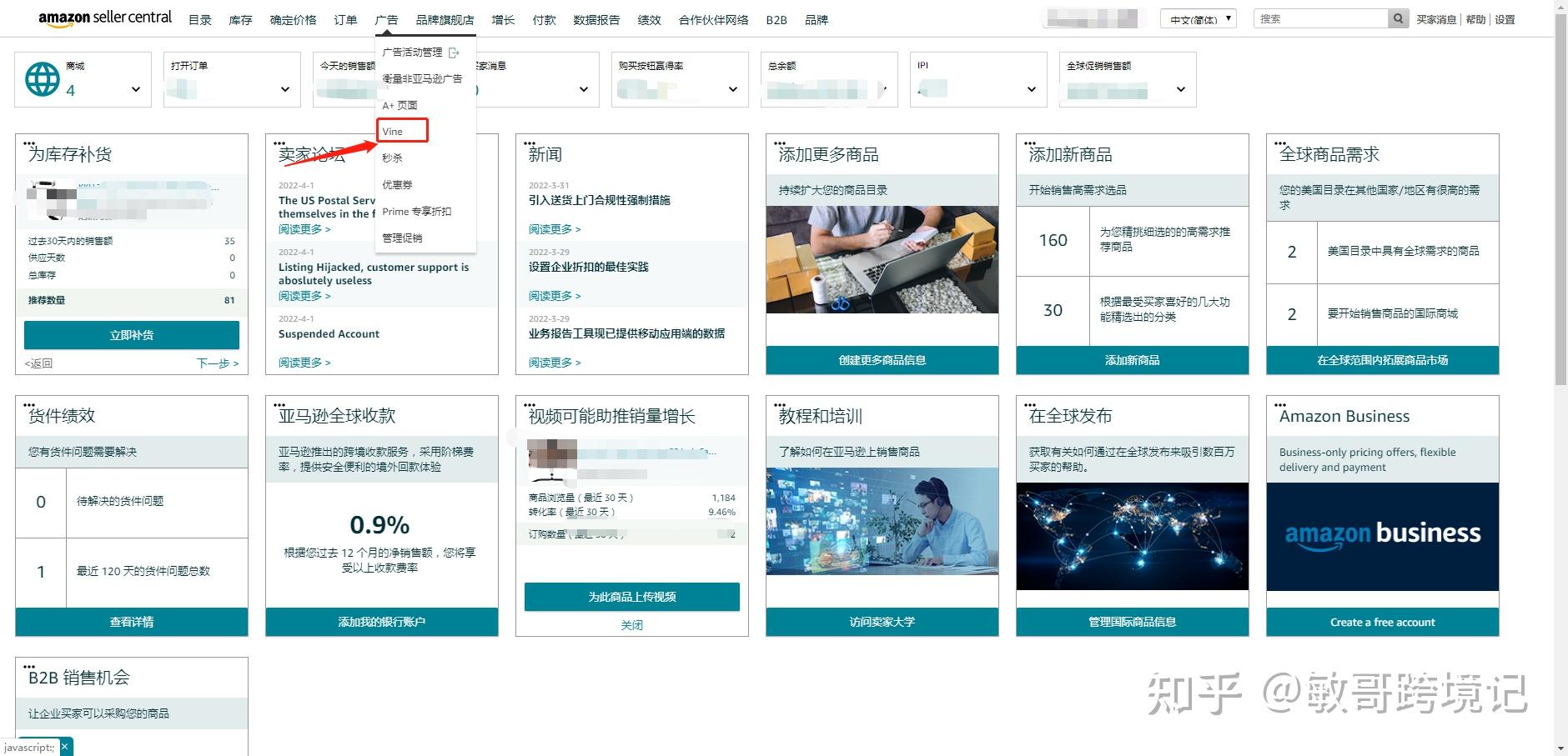Viewport: 1568px width, 756px height.
Task: Select 优惠券 from the 广告 menu
Action: (397, 184)
